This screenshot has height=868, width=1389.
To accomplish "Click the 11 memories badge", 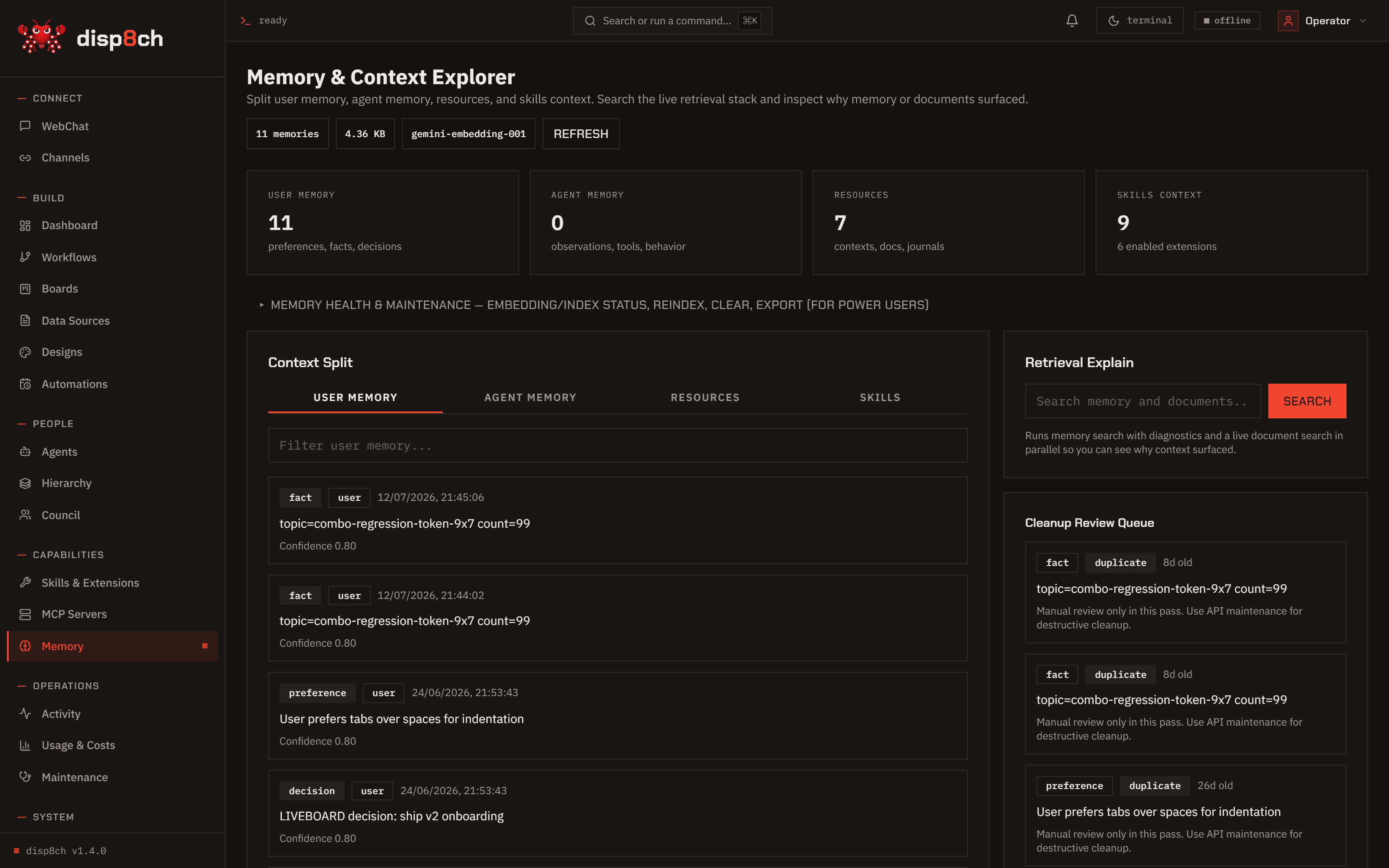I will tap(287, 134).
